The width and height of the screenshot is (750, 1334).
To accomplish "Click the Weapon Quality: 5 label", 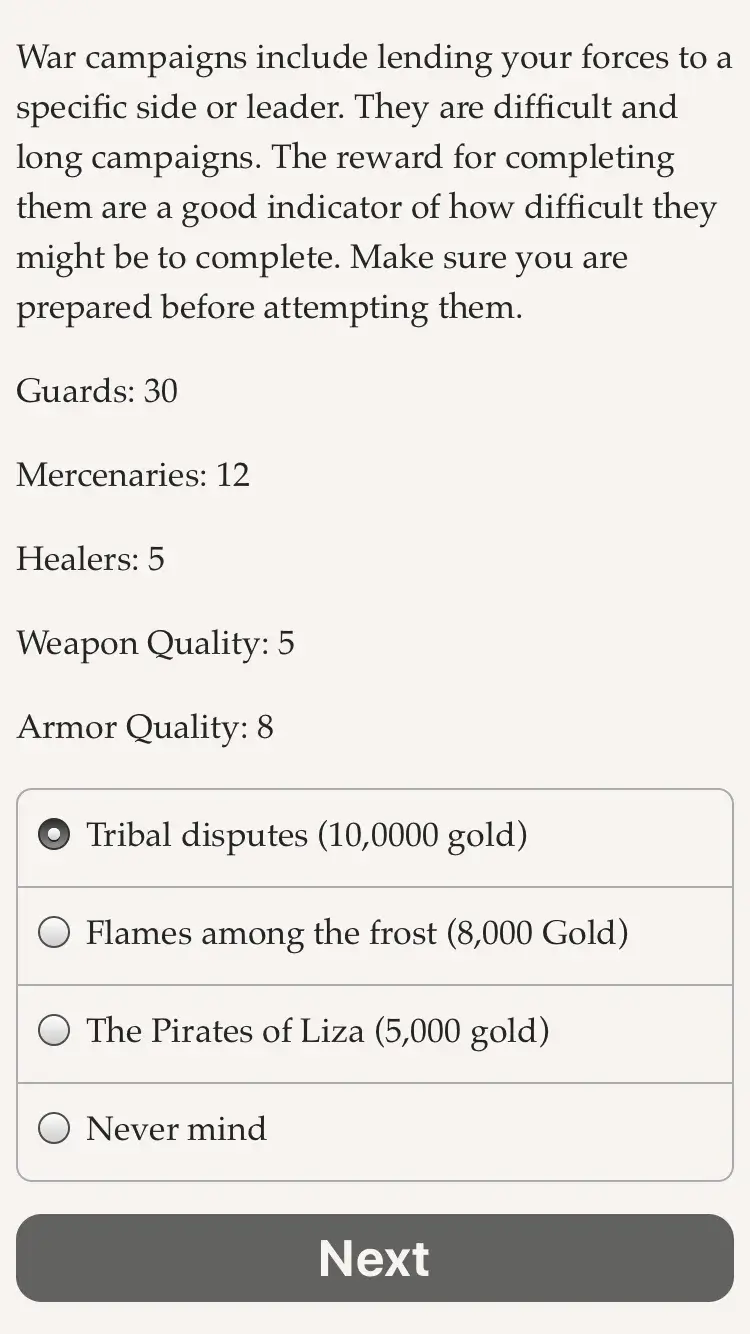I will coord(154,644).
